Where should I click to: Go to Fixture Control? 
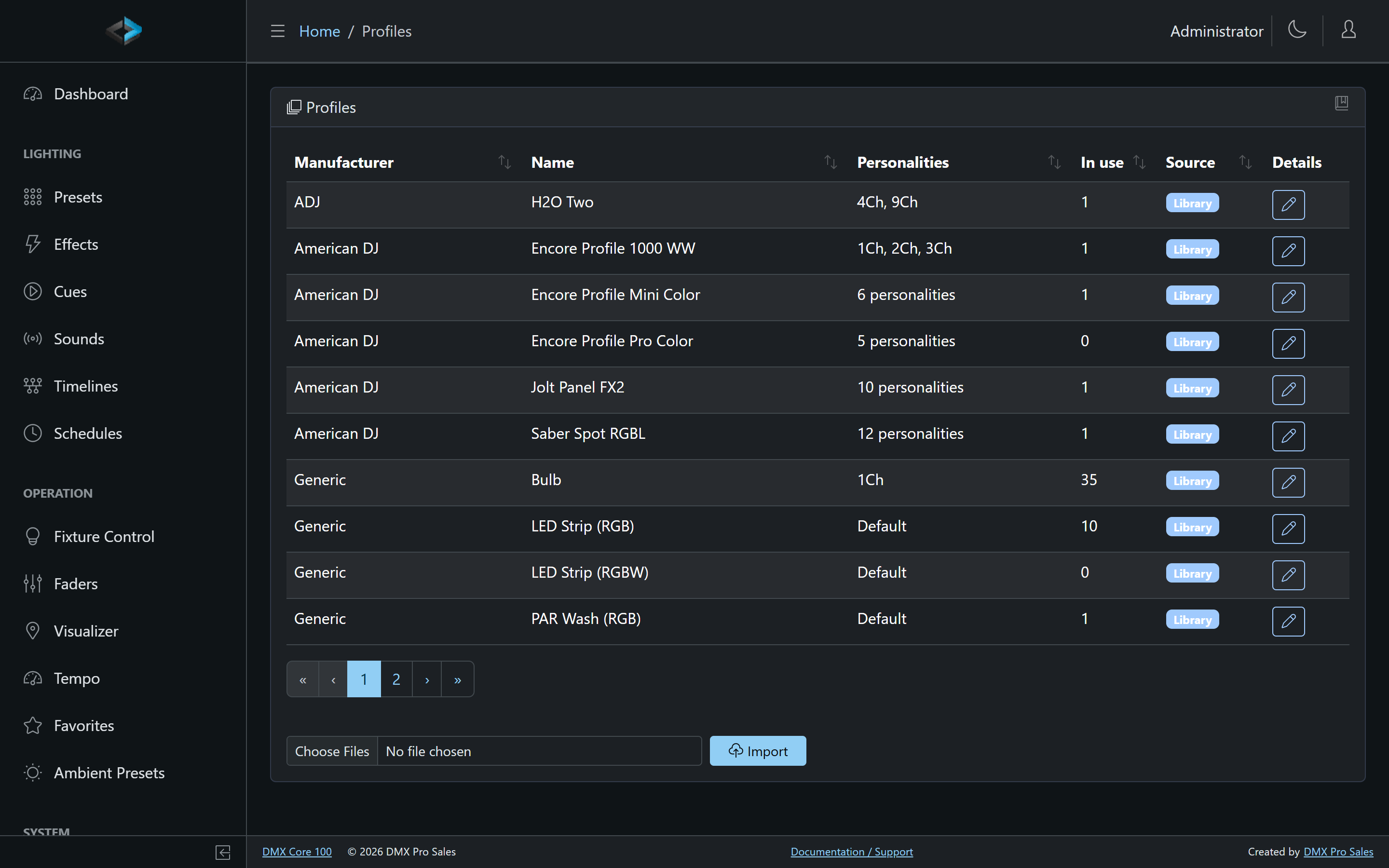coord(123,537)
